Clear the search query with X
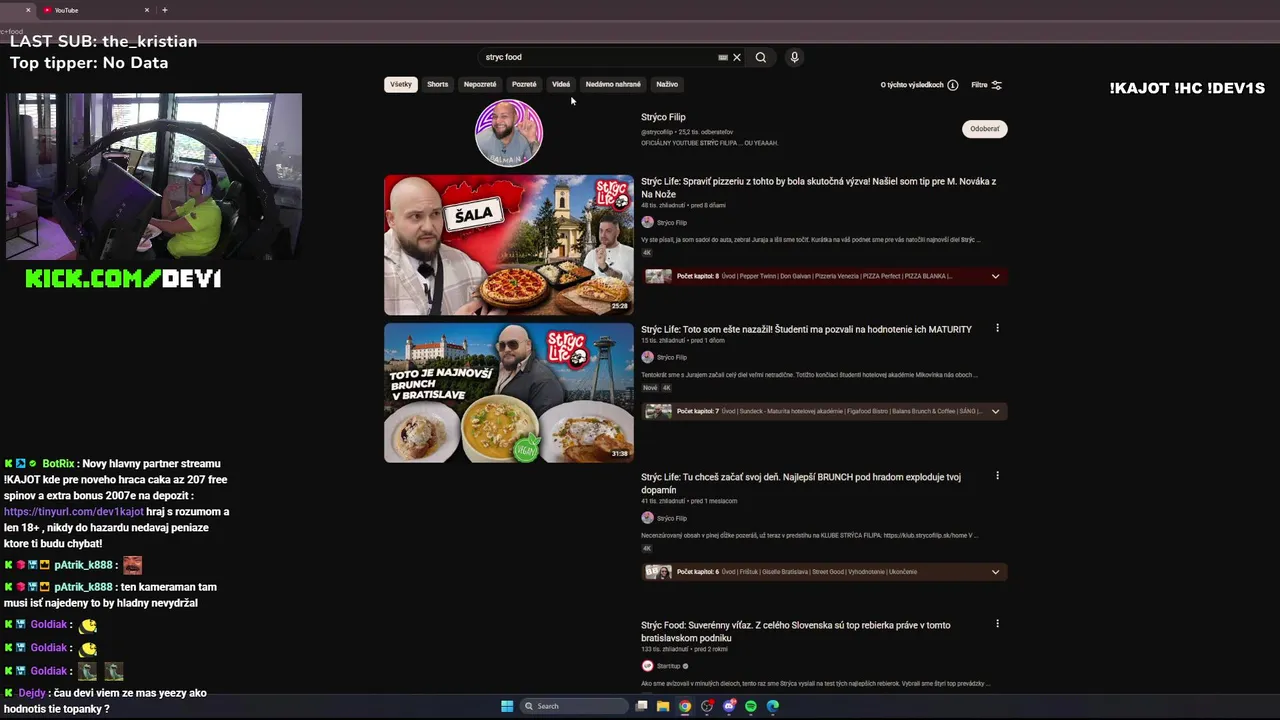This screenshot has height=720, width=1280. 737,57
